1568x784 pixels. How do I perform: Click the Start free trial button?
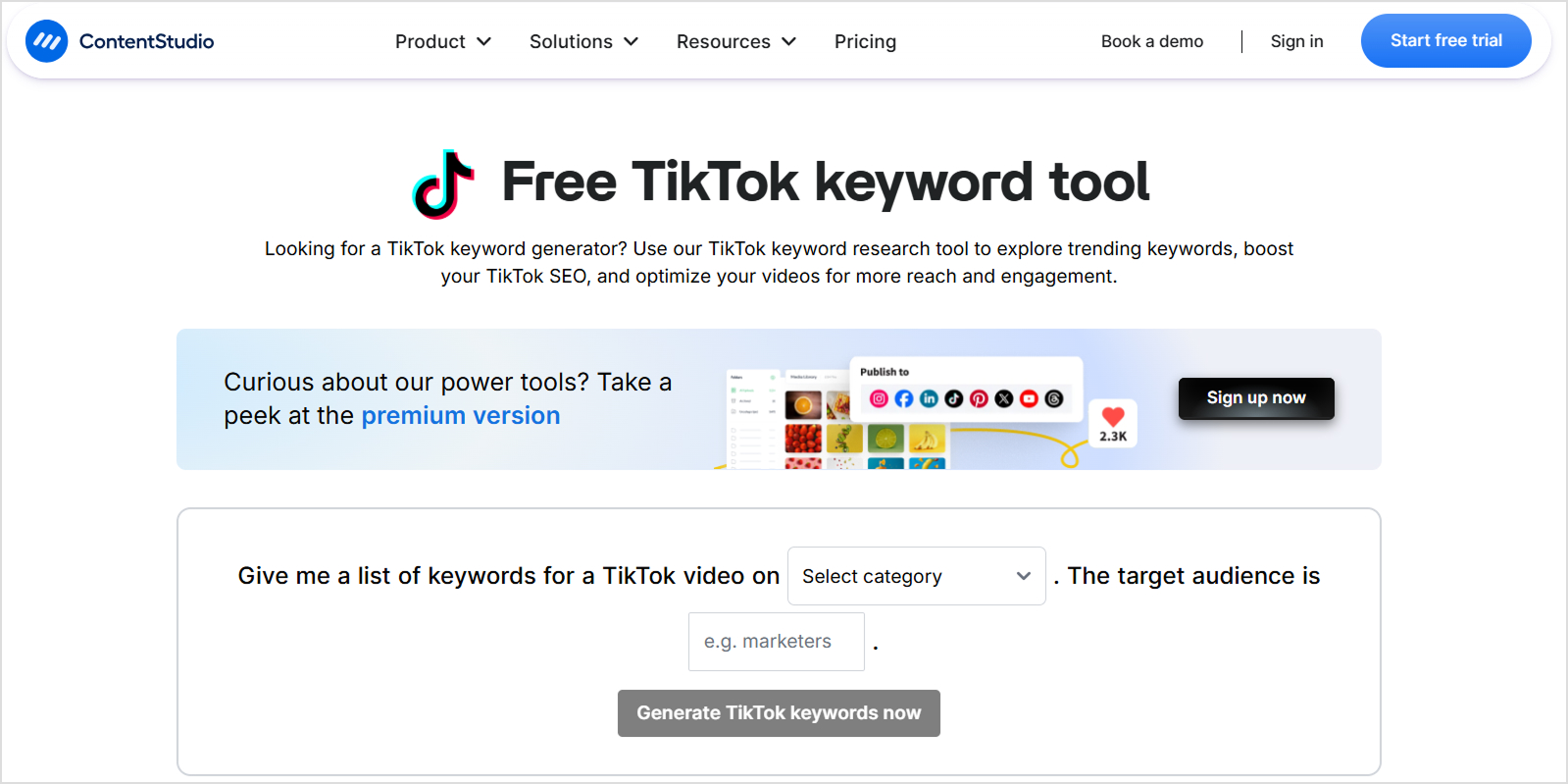tap(1445, 40)
